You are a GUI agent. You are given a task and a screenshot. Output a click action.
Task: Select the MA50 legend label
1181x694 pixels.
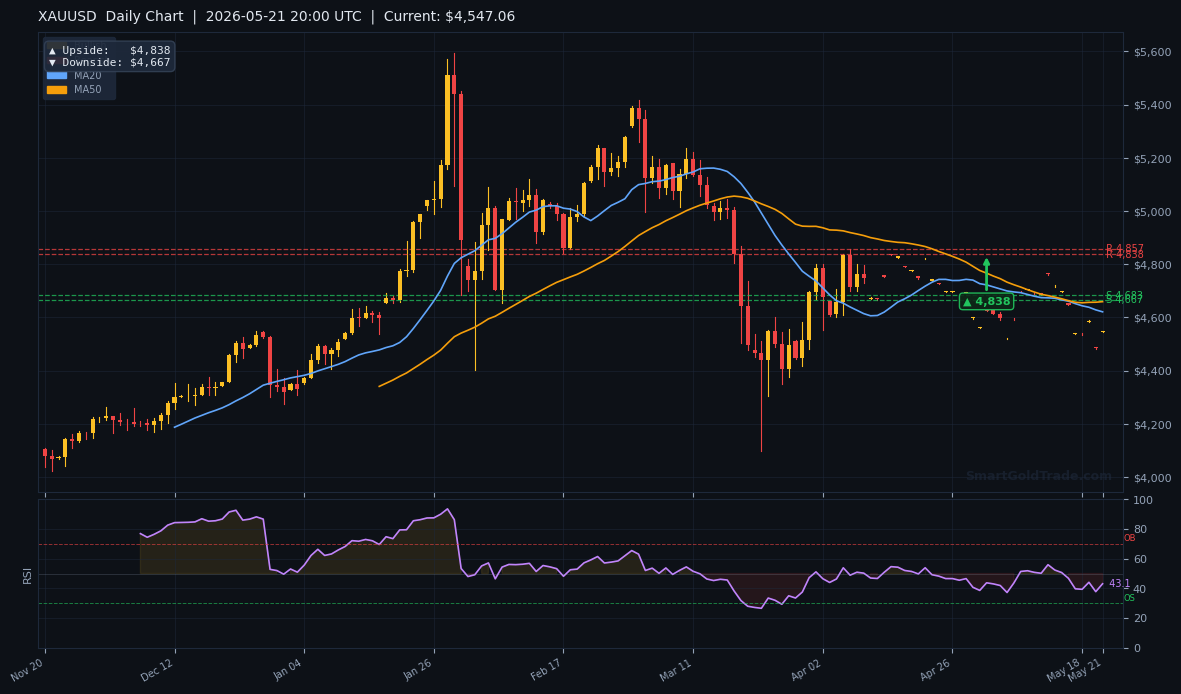[87, 90]
